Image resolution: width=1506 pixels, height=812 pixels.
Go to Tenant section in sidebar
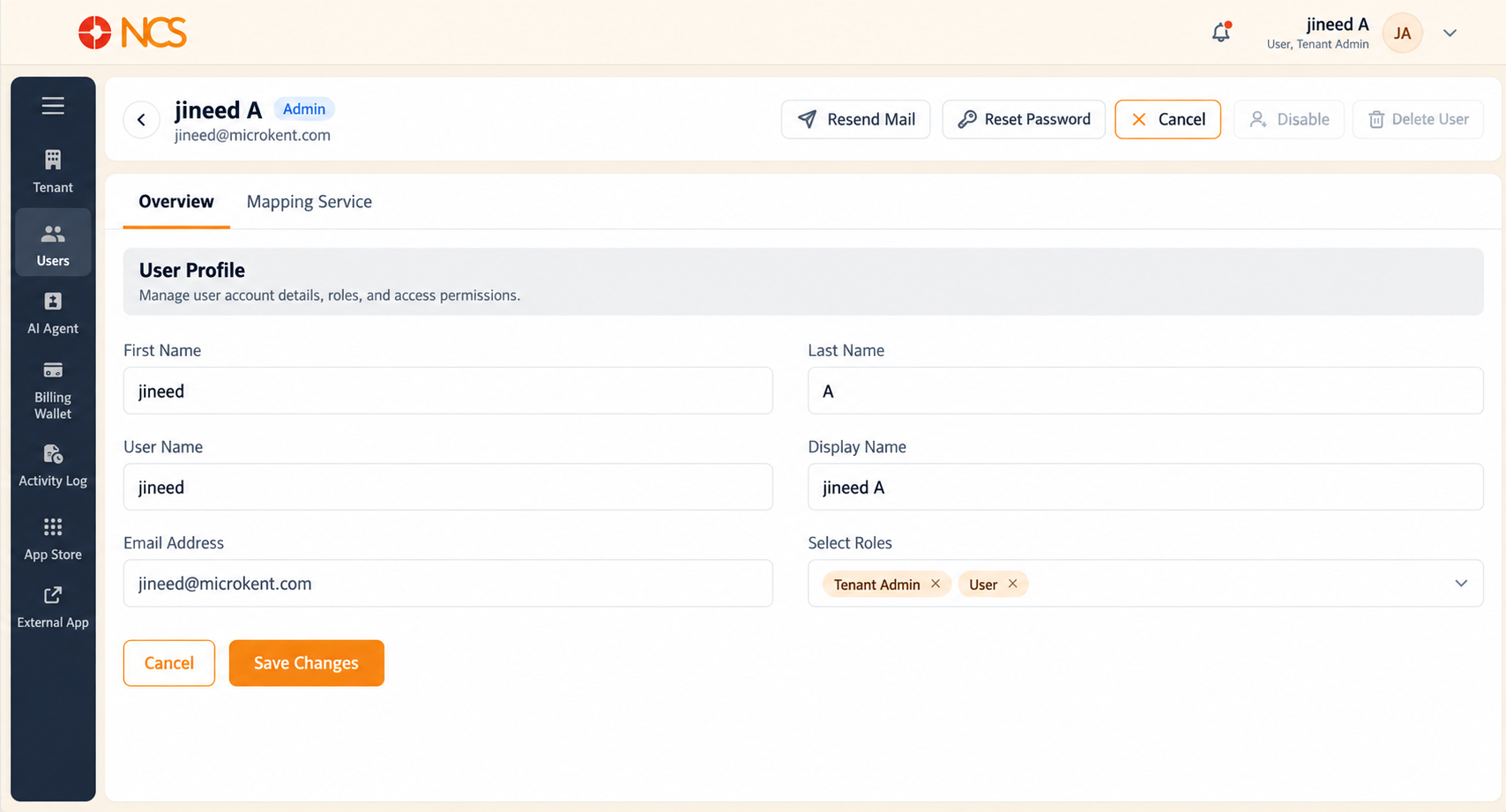(53, 172)
